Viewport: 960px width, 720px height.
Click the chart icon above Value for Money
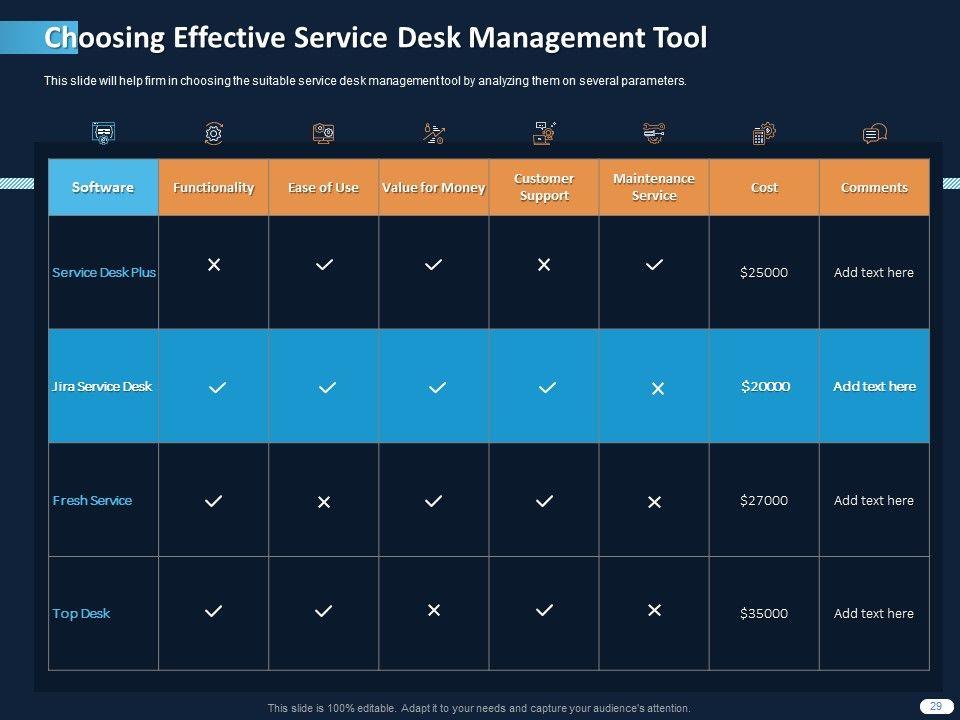(x=433, y=133)
